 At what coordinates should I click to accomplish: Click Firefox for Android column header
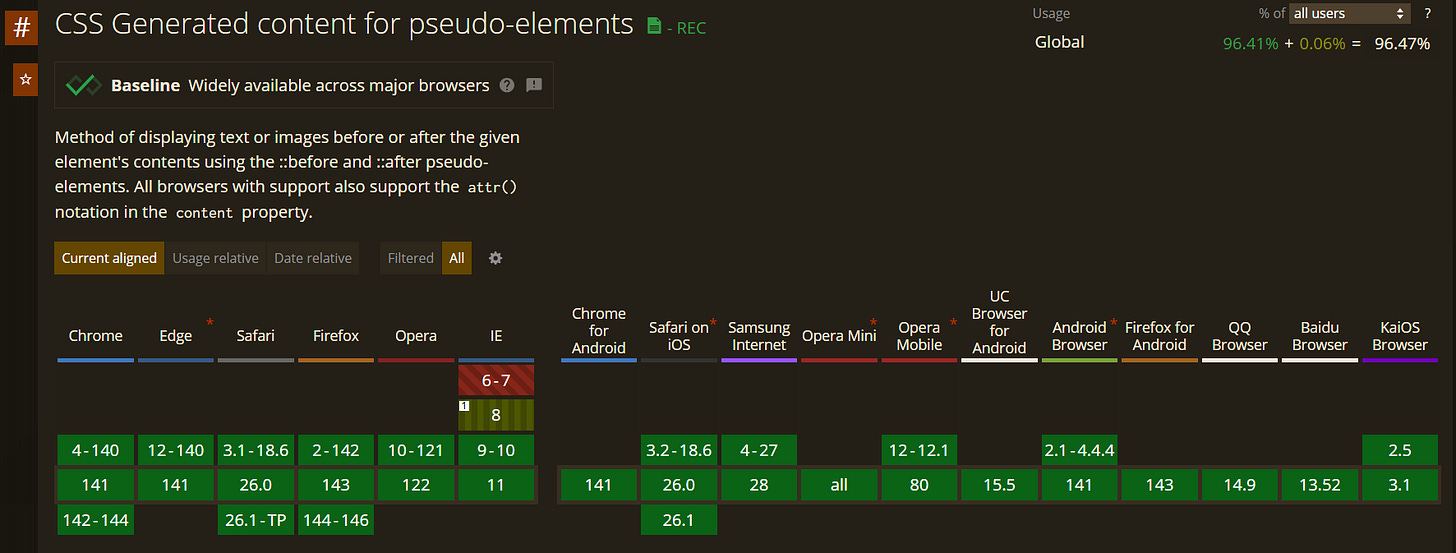(x=1159, y=336)
